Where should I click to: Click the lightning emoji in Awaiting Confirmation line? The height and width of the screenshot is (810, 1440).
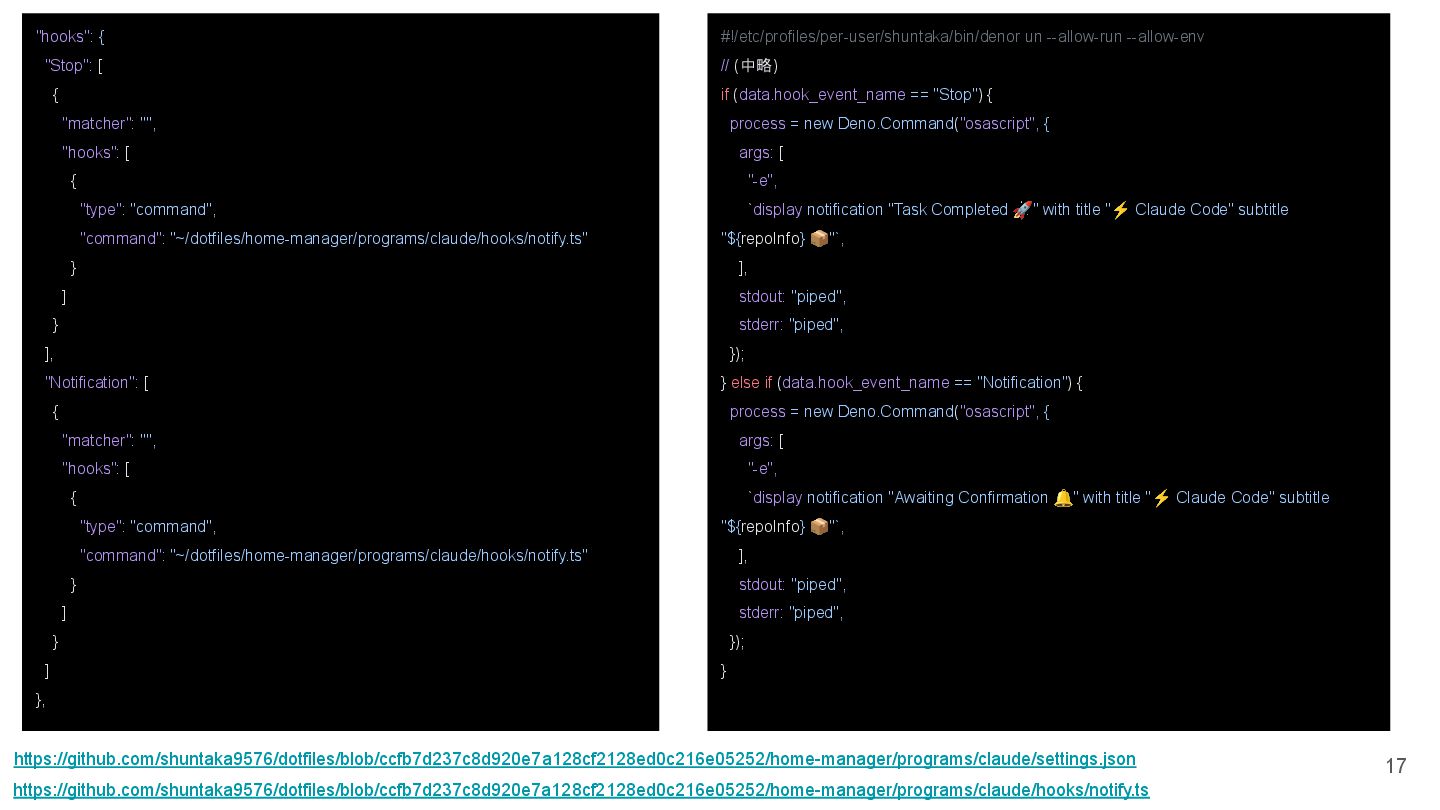click(1161, 498)
